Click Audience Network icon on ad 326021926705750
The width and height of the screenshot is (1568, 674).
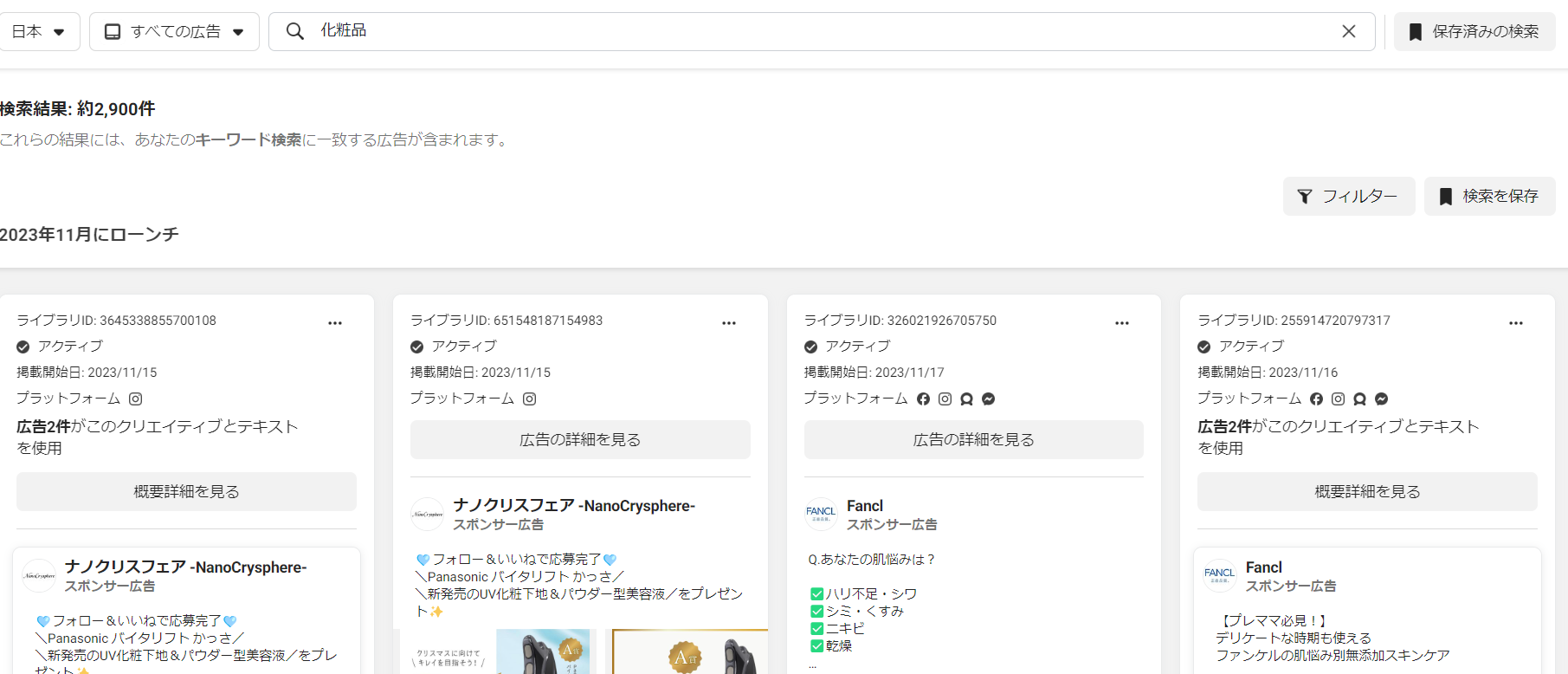pos(966,399)
